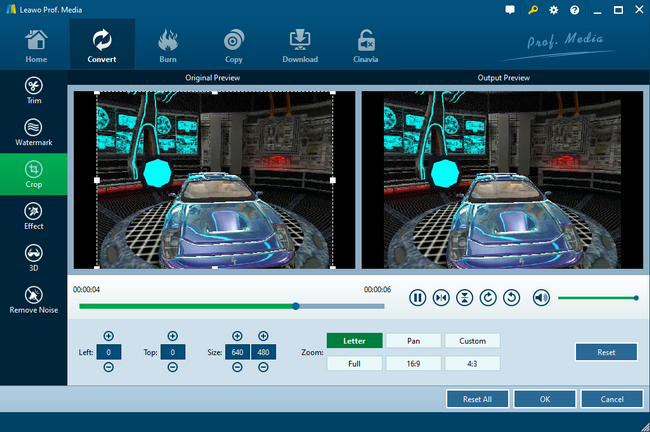Click the vertical flip icon
The image size is (650, 432).
coord(464,297)
